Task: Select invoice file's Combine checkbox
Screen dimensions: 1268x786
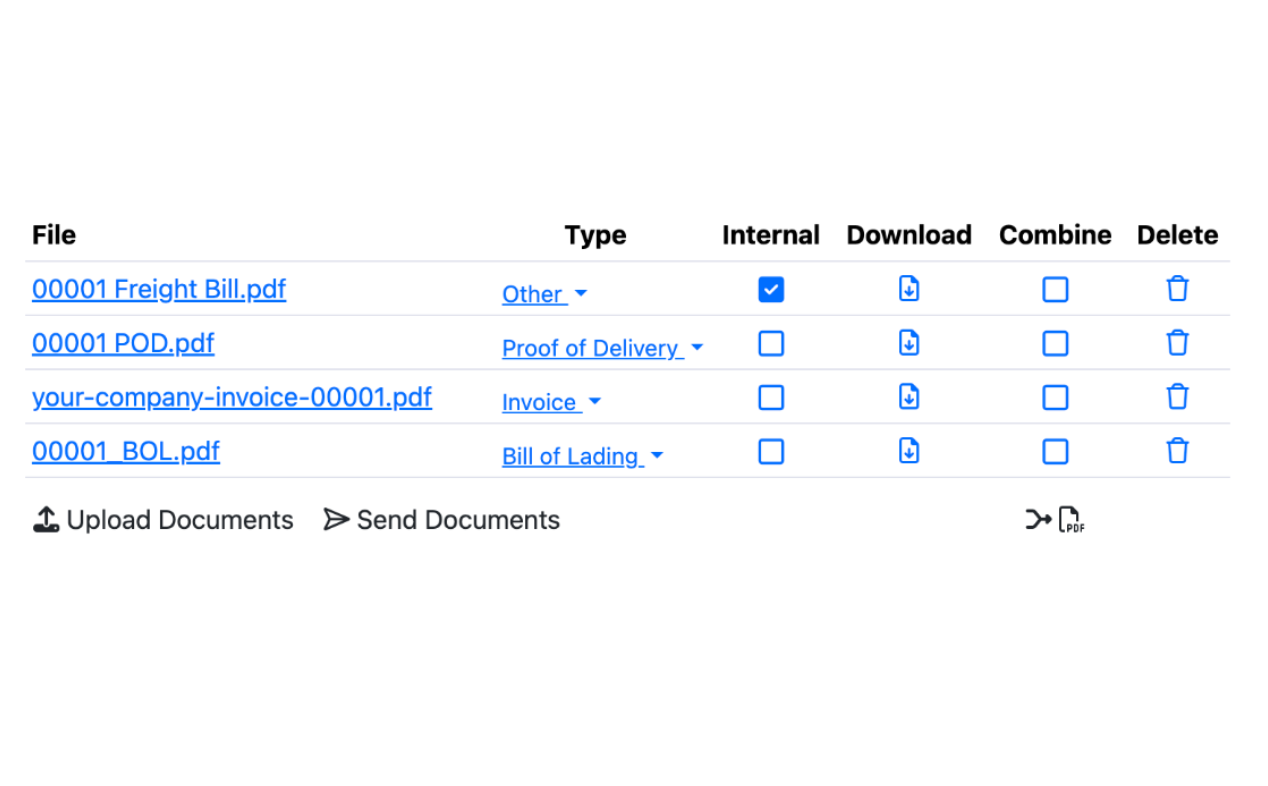Action: [1055, 397]
